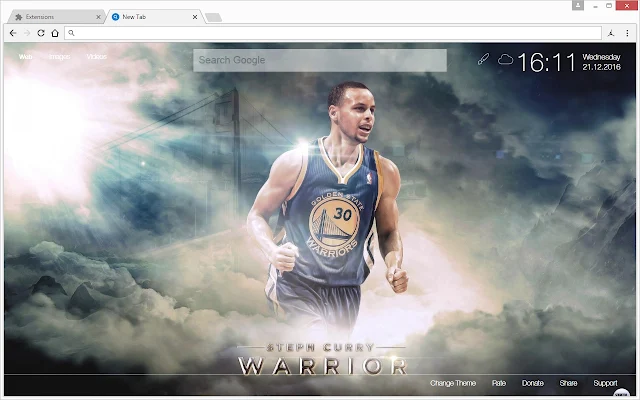This screenshot has height=400, width=640.
Task: Open a new tab with the blank tab button
Action: tap(213, 17)
